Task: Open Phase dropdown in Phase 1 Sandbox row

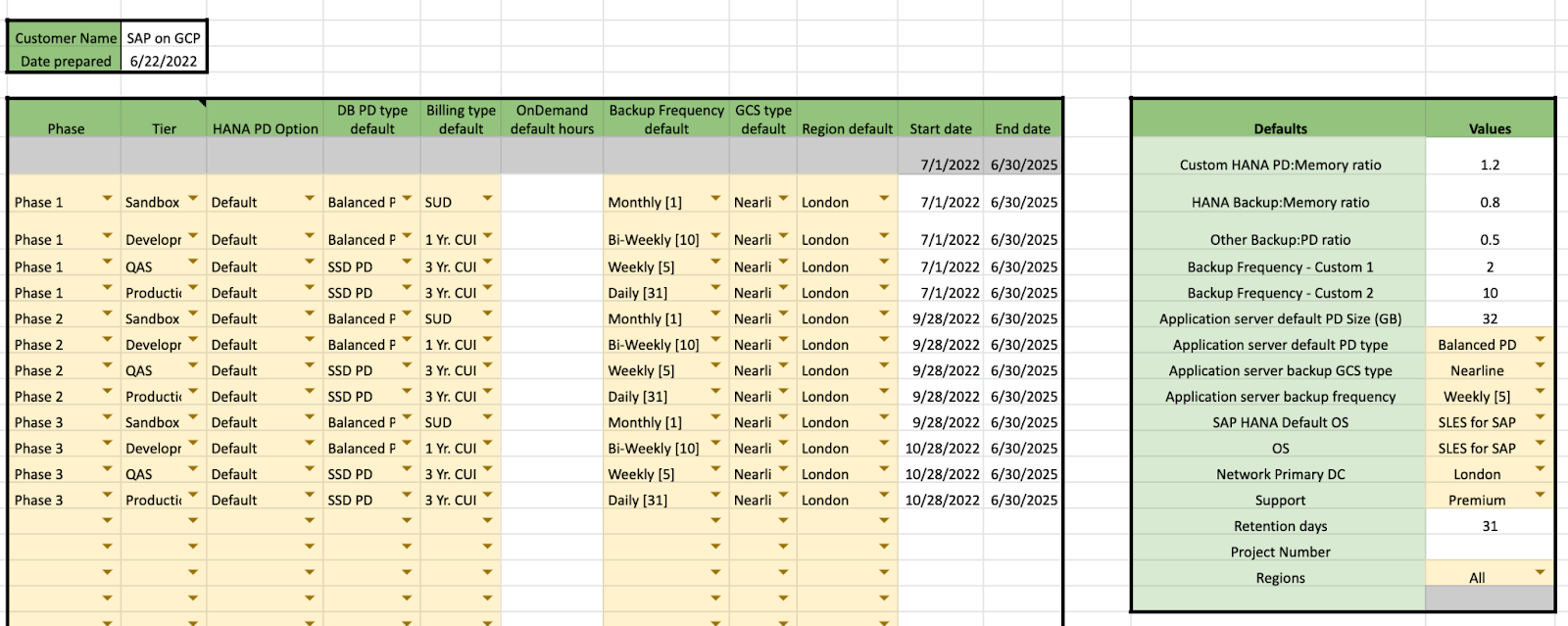Action: pyautogui.click(x=107, y=199)
